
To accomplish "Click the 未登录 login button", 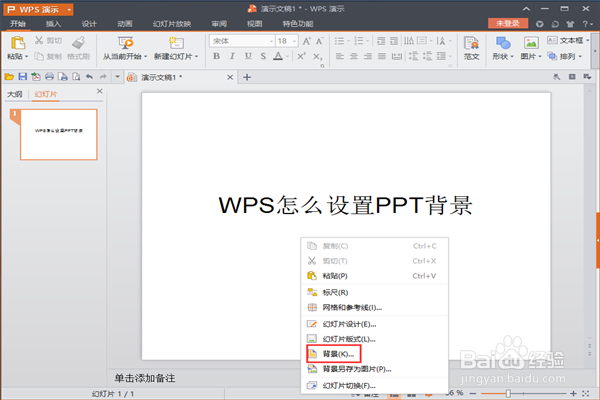I will [x=508, y=23].
